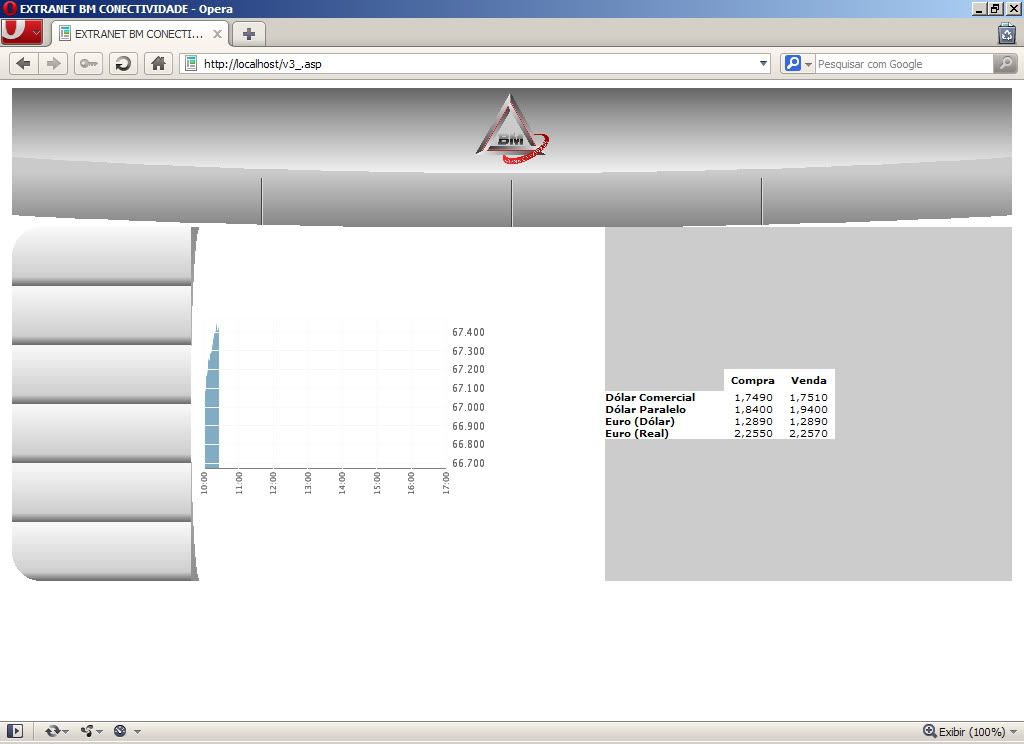
Task: Go to the Home page
Action: point(158,64)
